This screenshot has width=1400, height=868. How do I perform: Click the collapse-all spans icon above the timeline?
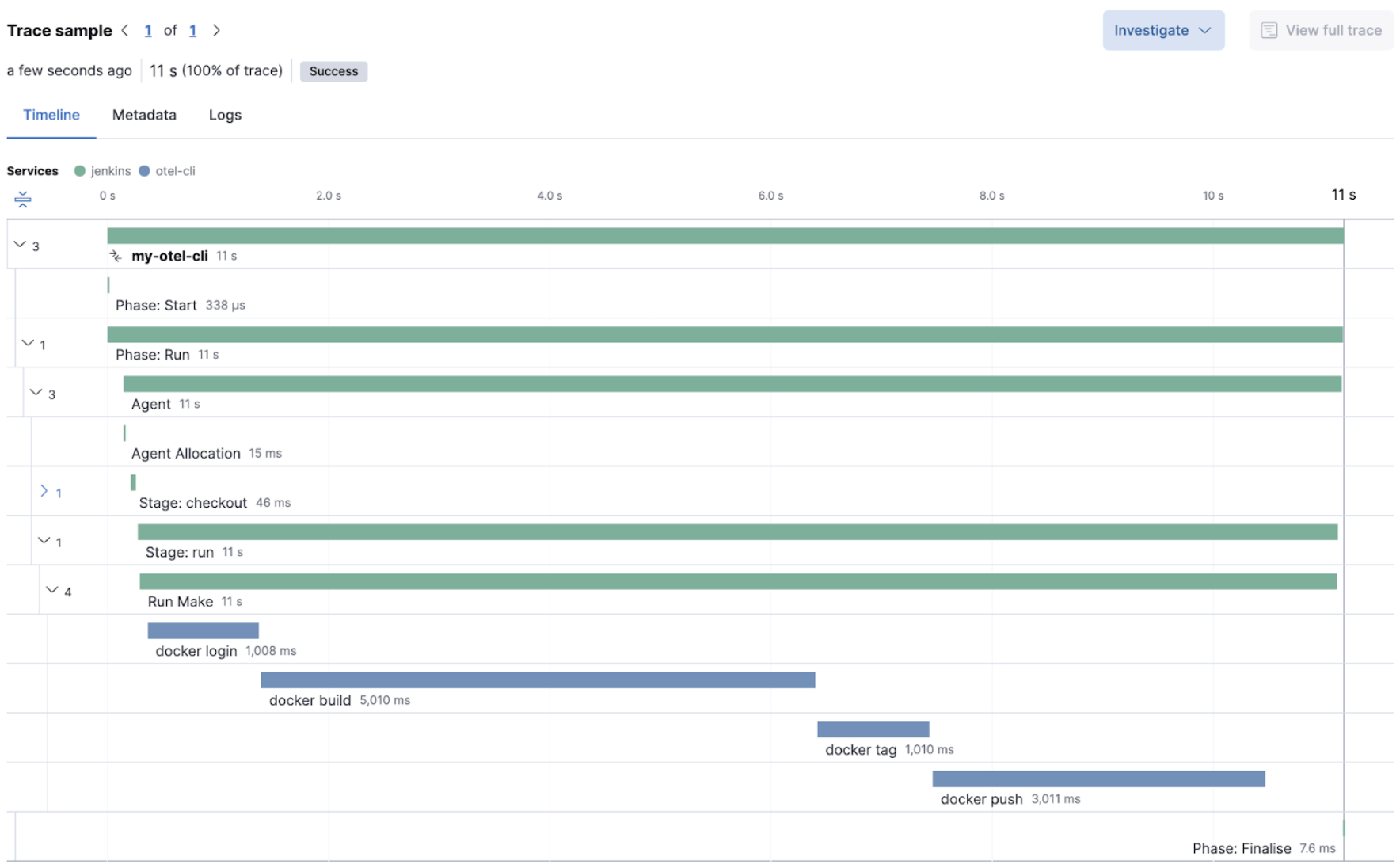[x=22, y=199]
